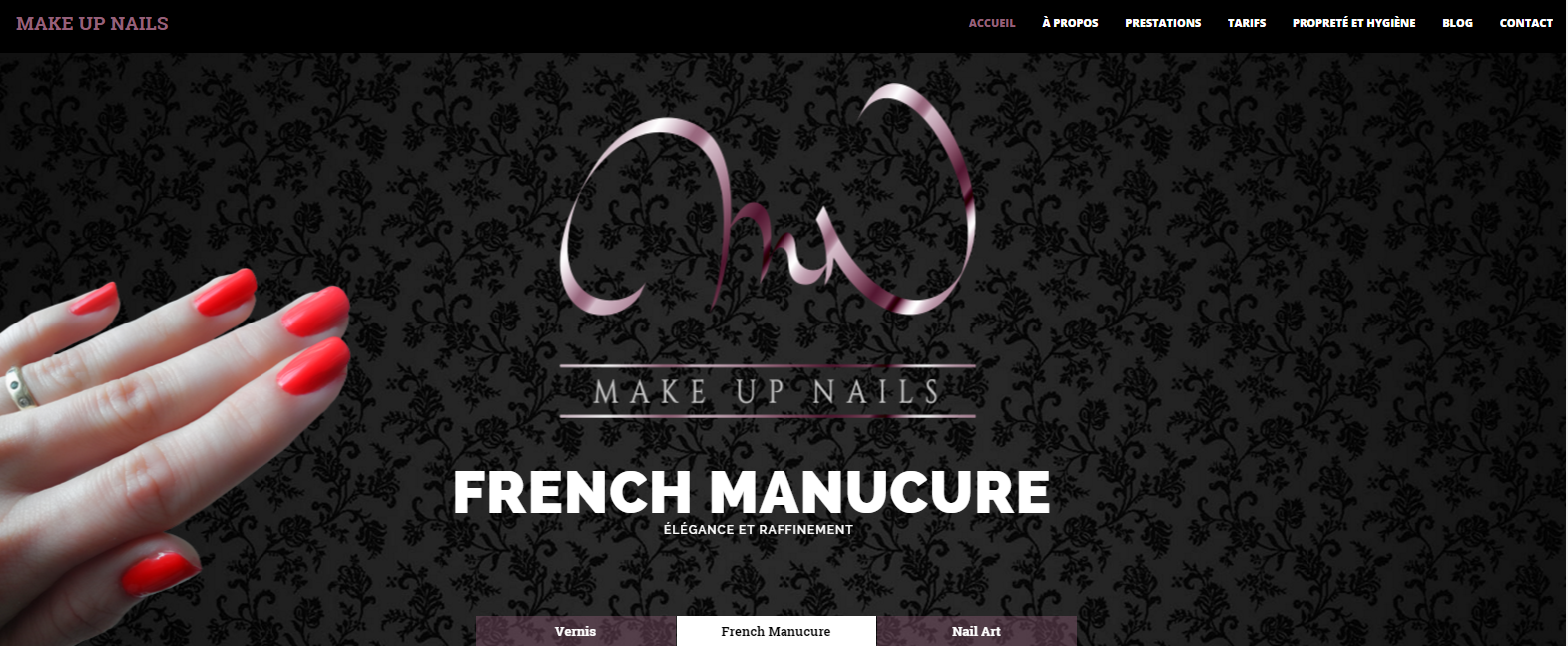1568x646 pixels.
Task: Click the FRENCH MANUCURE slide heading
Action: point(752,492)
